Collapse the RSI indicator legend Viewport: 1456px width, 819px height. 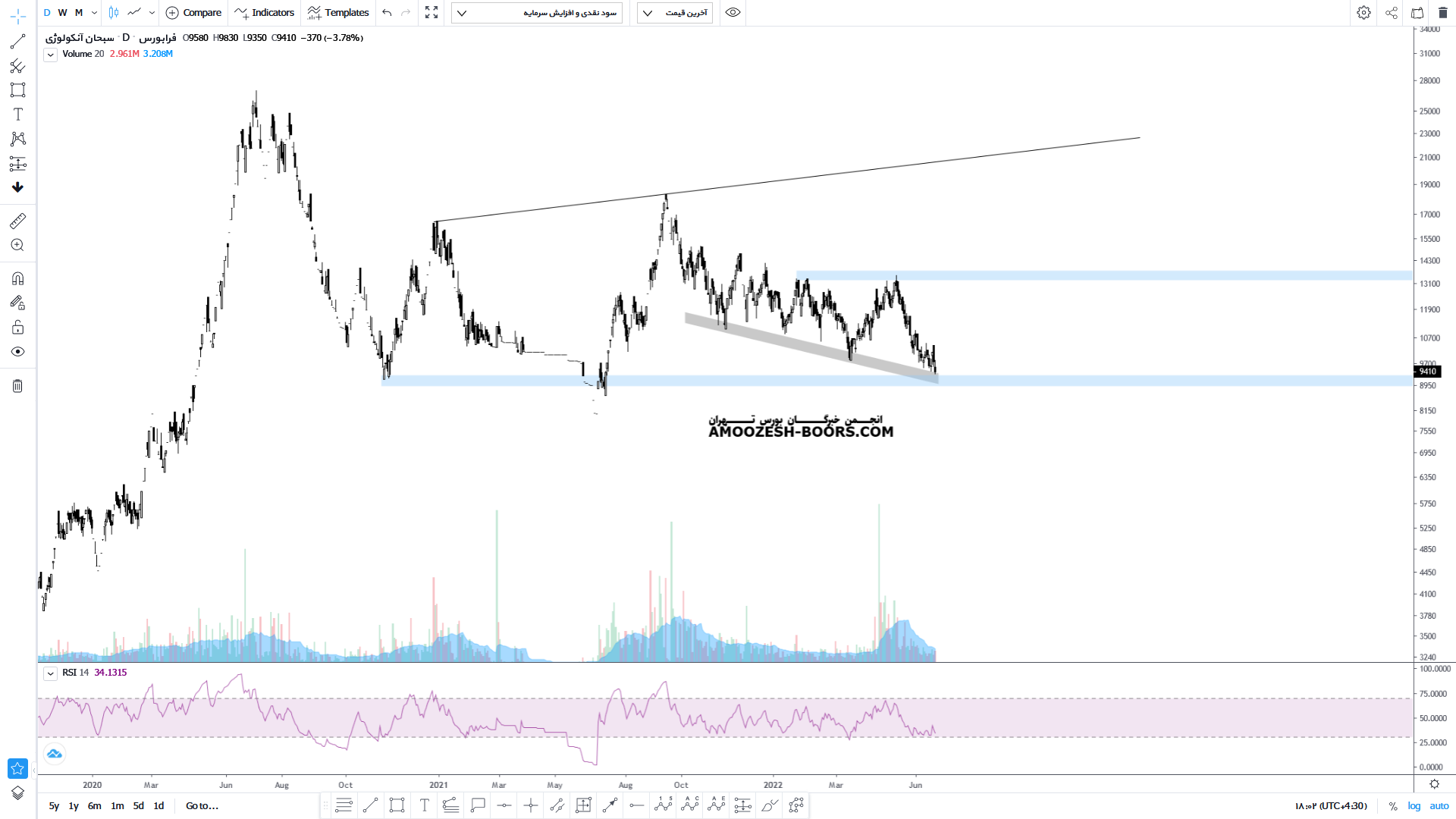point(50,673)
